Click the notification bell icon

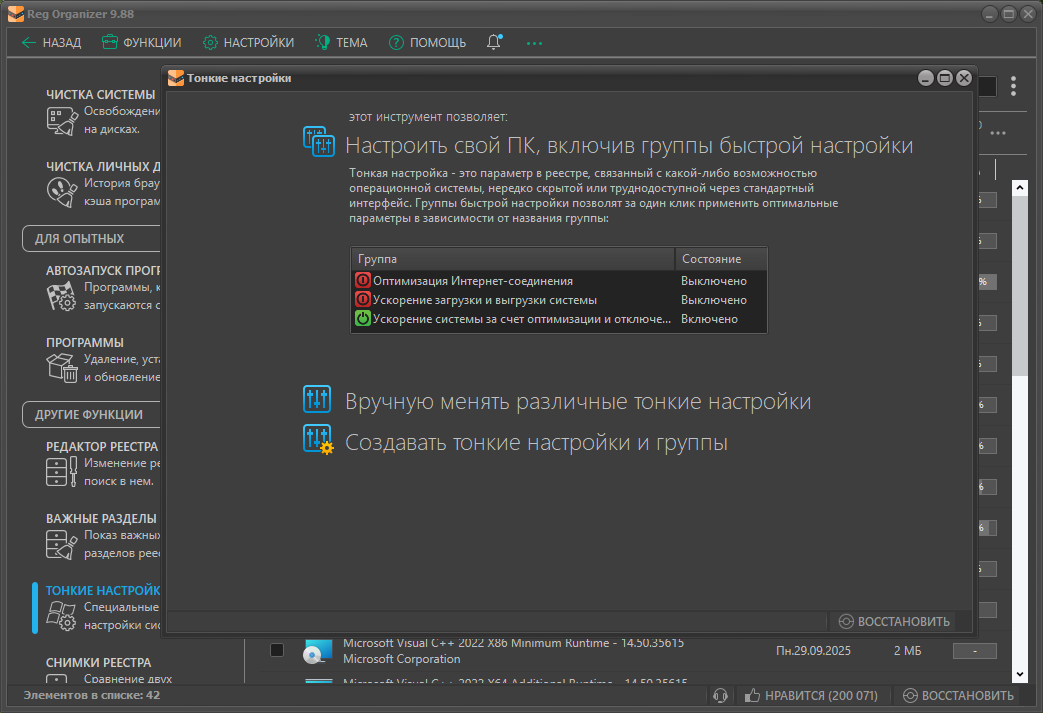(494, 42)
